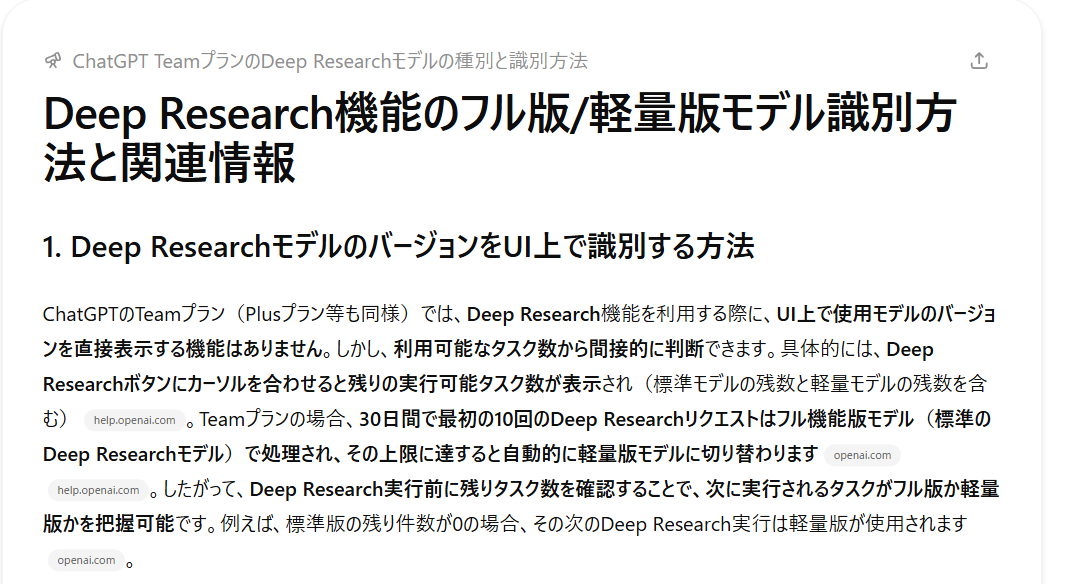Viewport: 1067px width, 584px height.
Task: Click the text 'ChatGPTのTeamプラン(Plusプラン等も同様)'
Action: 227,314
